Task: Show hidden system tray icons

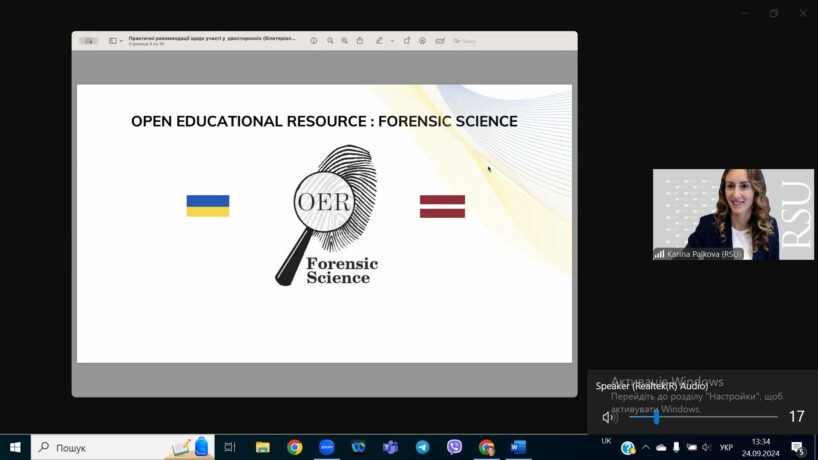Action: [645, 447]
